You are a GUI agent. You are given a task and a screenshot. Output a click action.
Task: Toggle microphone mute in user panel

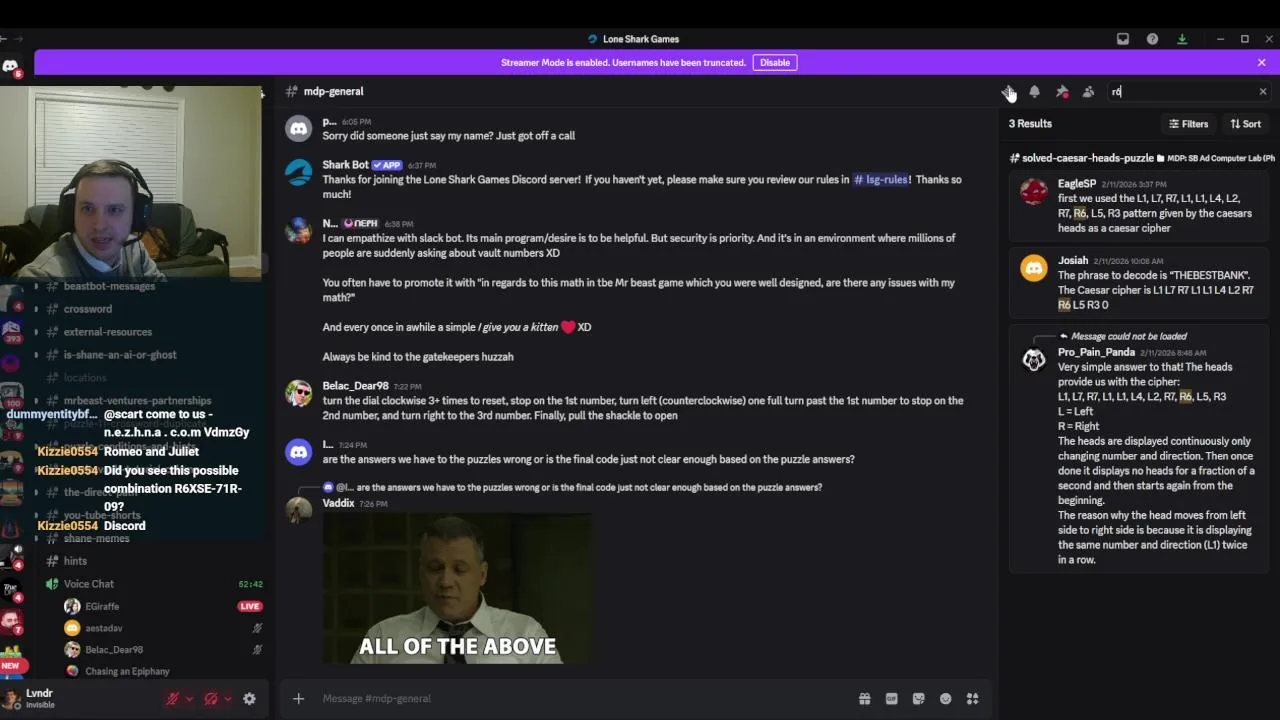(x=172, y=699)
